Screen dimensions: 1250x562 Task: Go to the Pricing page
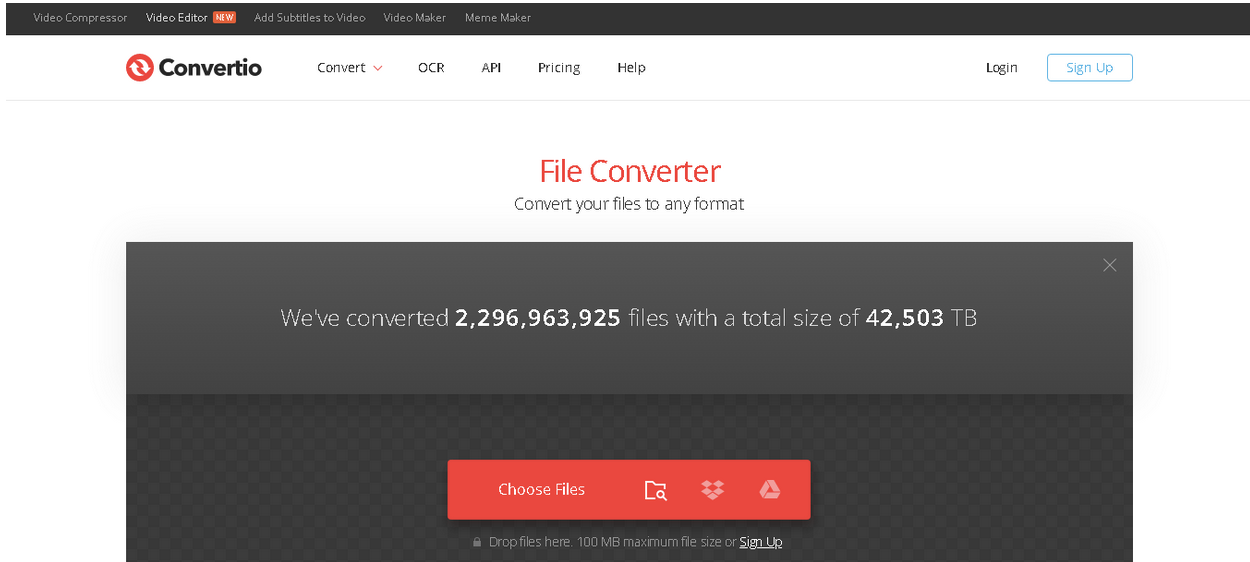coord(559,68)
